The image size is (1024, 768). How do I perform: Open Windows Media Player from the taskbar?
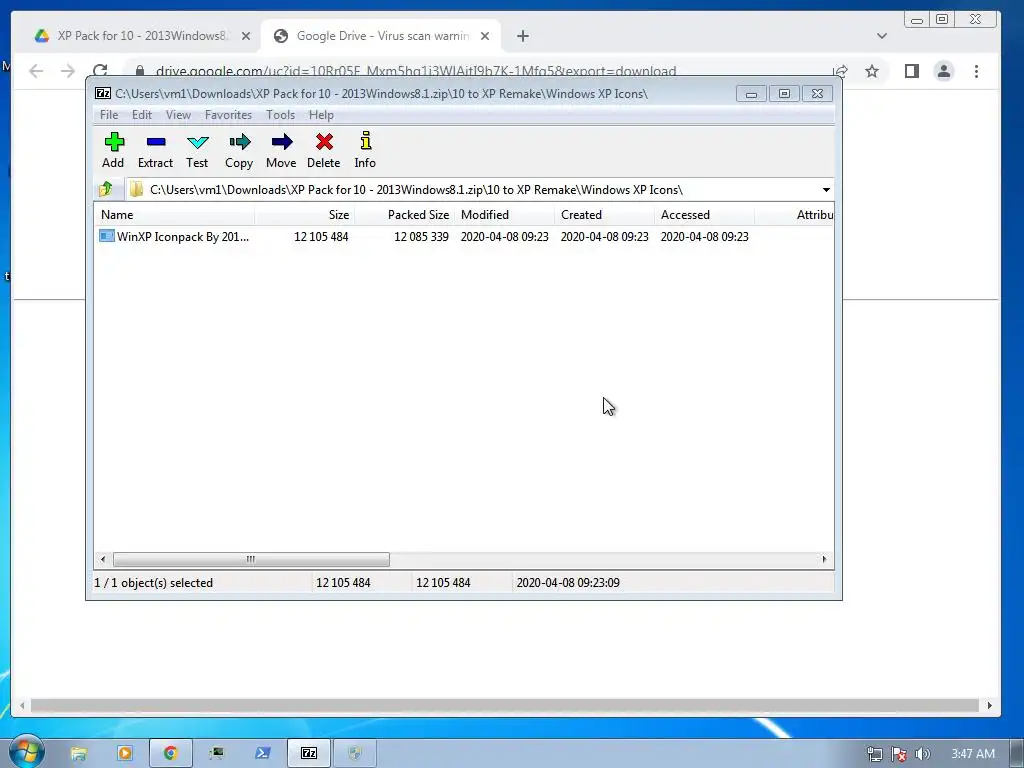[125, 754]
